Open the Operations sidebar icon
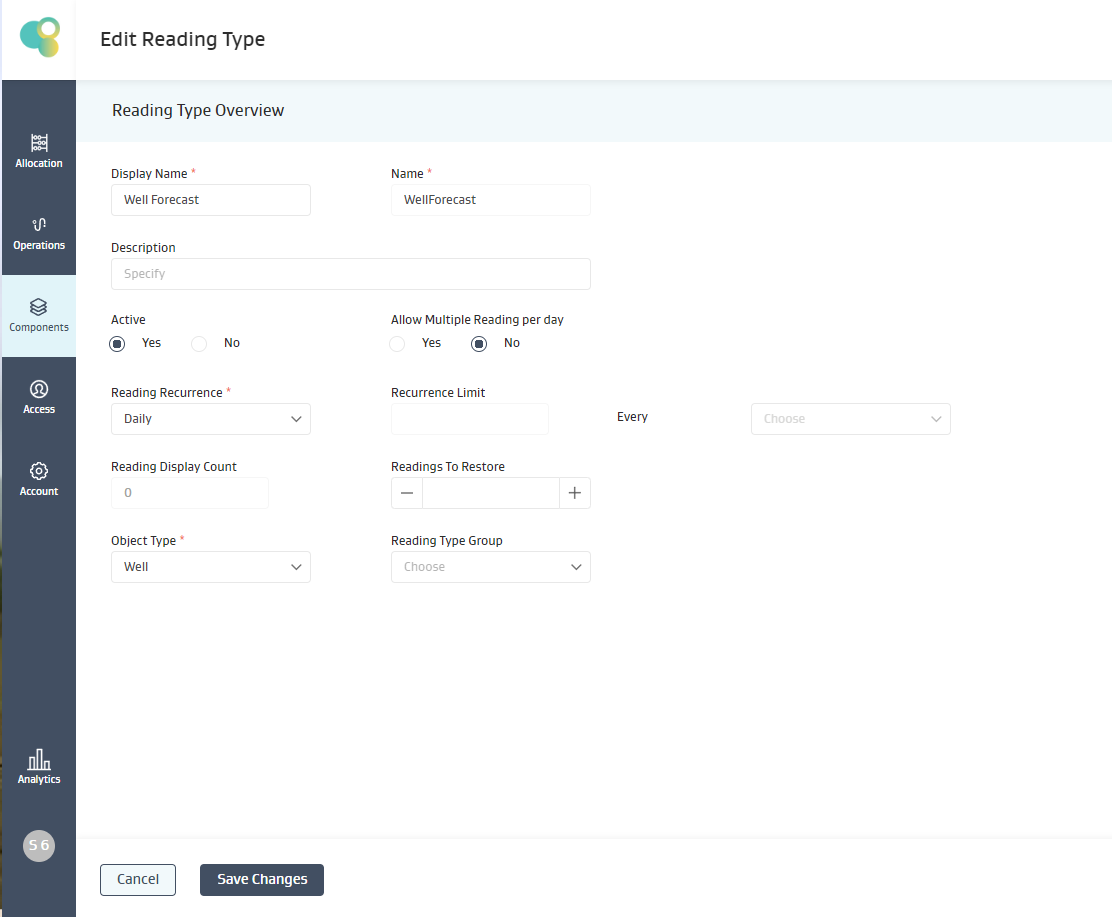The width and height of the screenshot is (1112, 917). [39, 225]
